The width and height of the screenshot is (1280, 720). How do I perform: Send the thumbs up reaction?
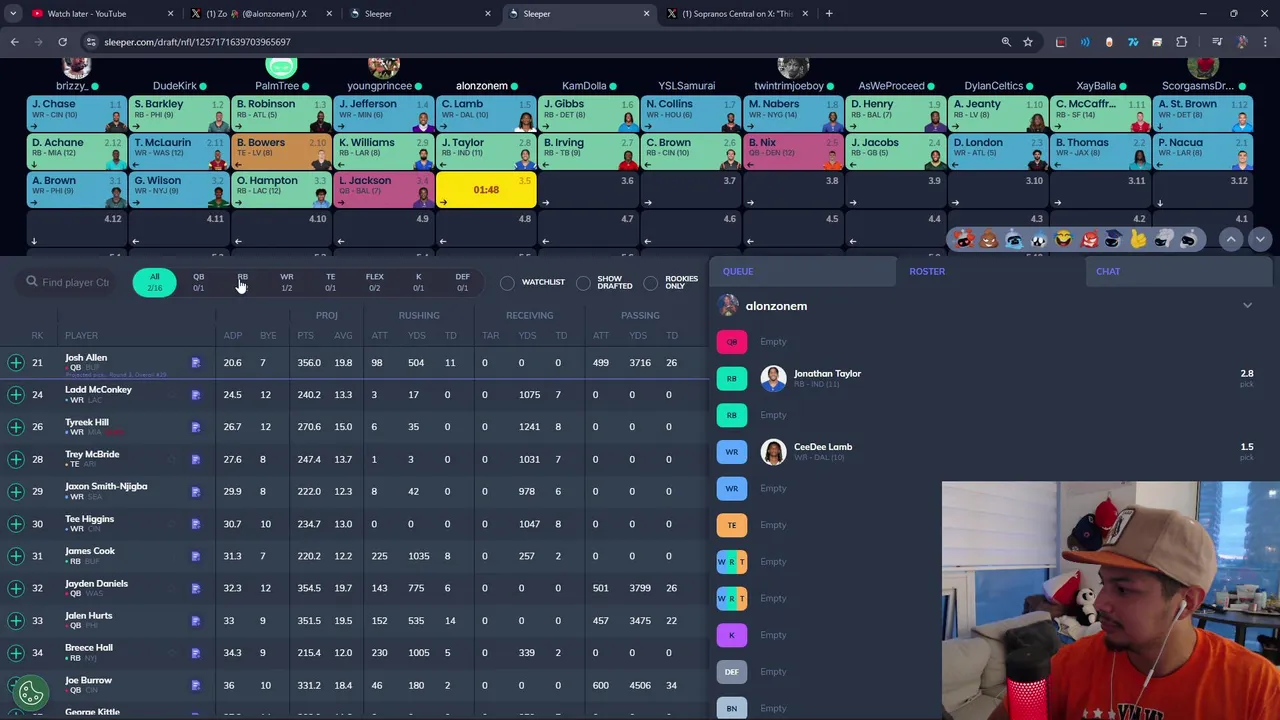point(1138,240)
